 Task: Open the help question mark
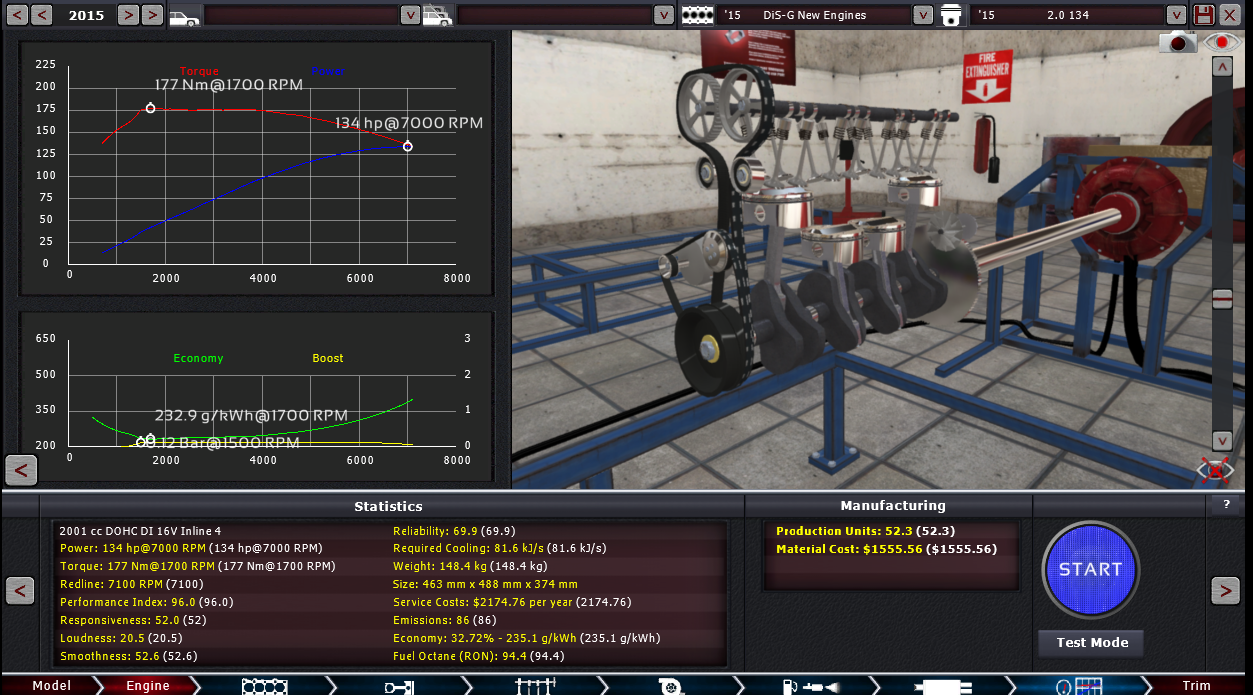pyautogui.click(x=1227, y=505)
